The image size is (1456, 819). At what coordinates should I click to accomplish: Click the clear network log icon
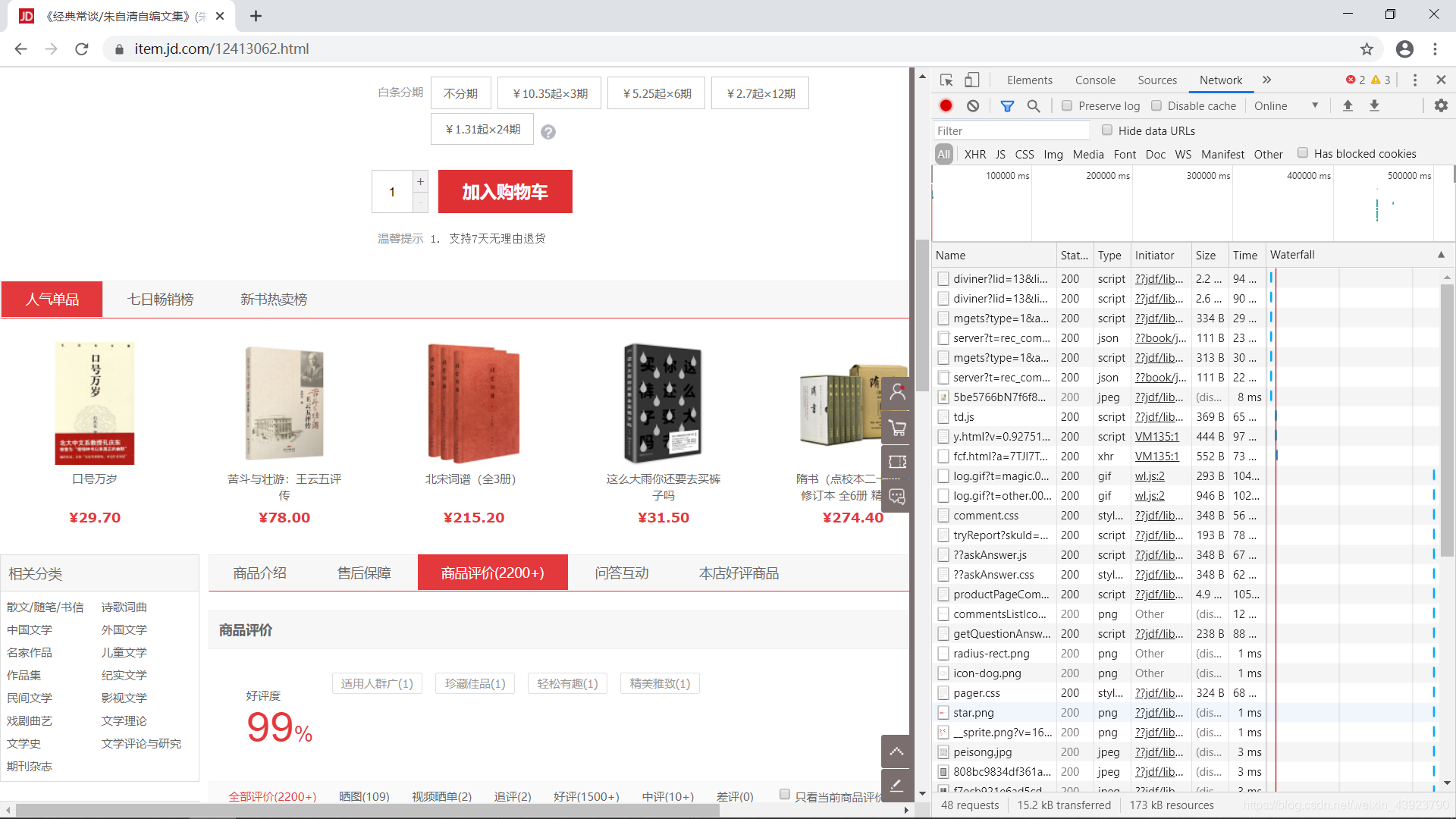coord(973,106)
